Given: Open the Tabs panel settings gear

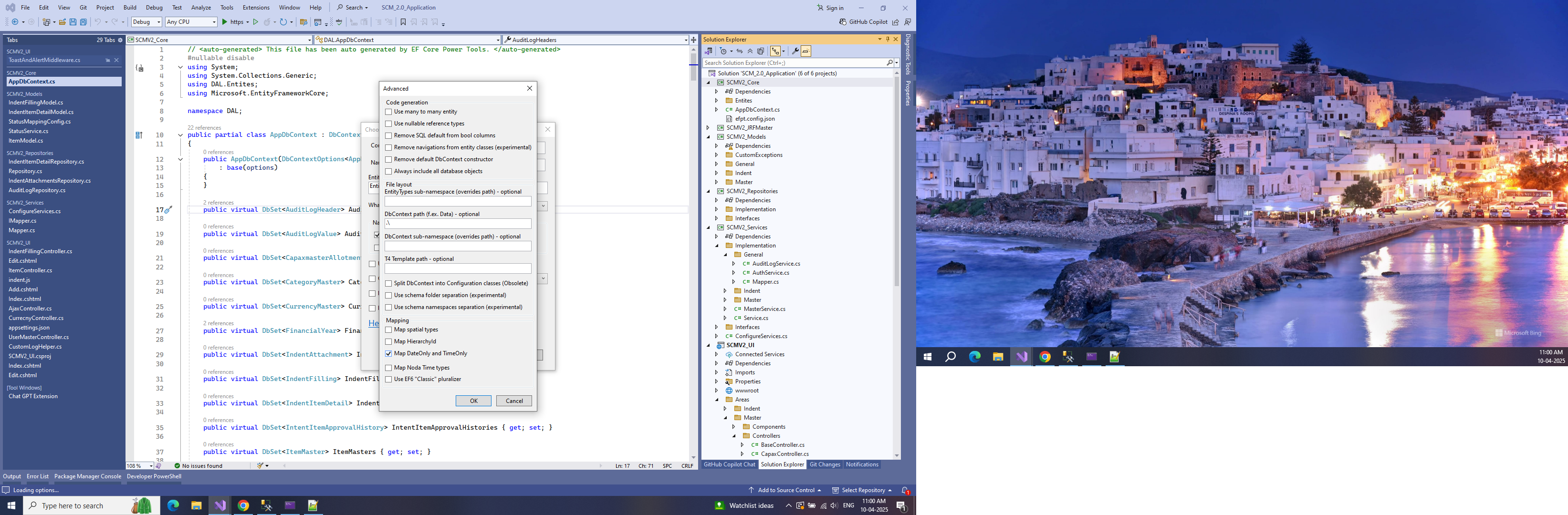Looking at the screenshot, I should [x=120, y=40].
